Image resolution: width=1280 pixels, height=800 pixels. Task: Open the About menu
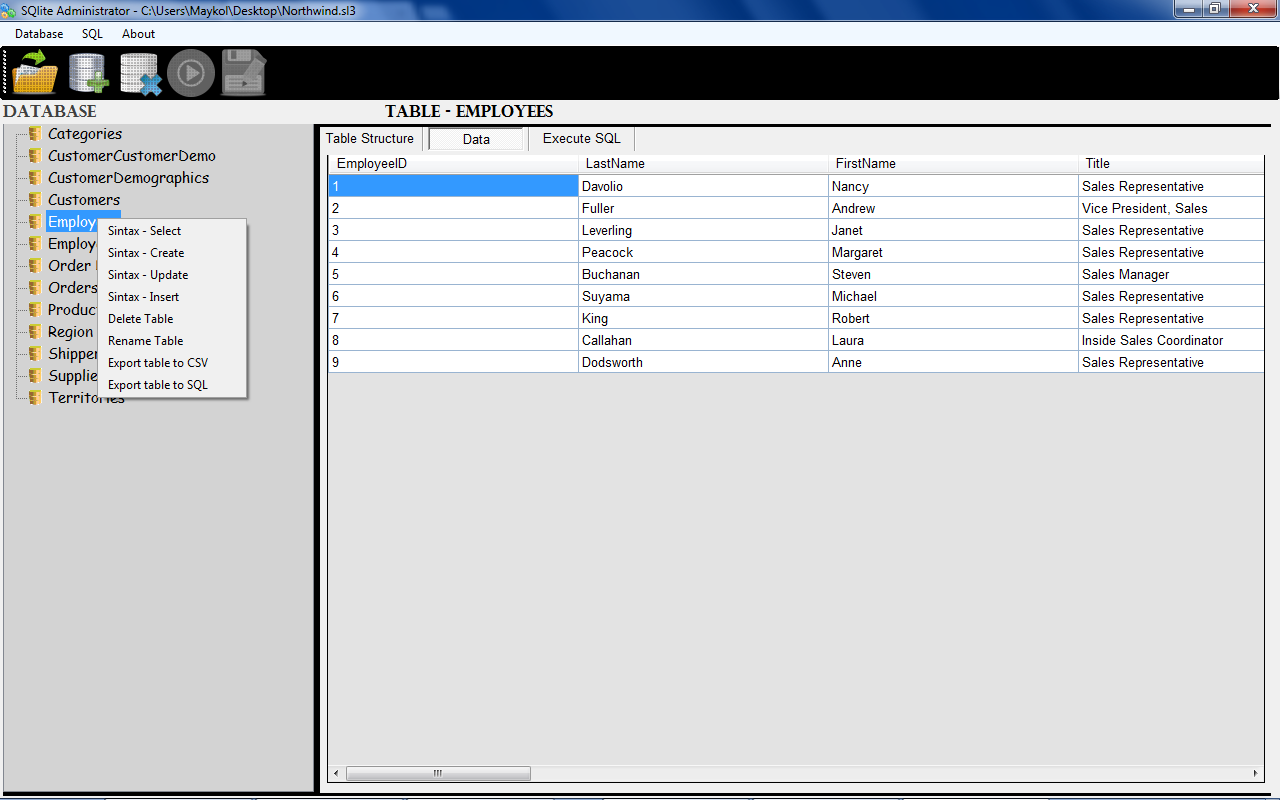click(138, 33)
